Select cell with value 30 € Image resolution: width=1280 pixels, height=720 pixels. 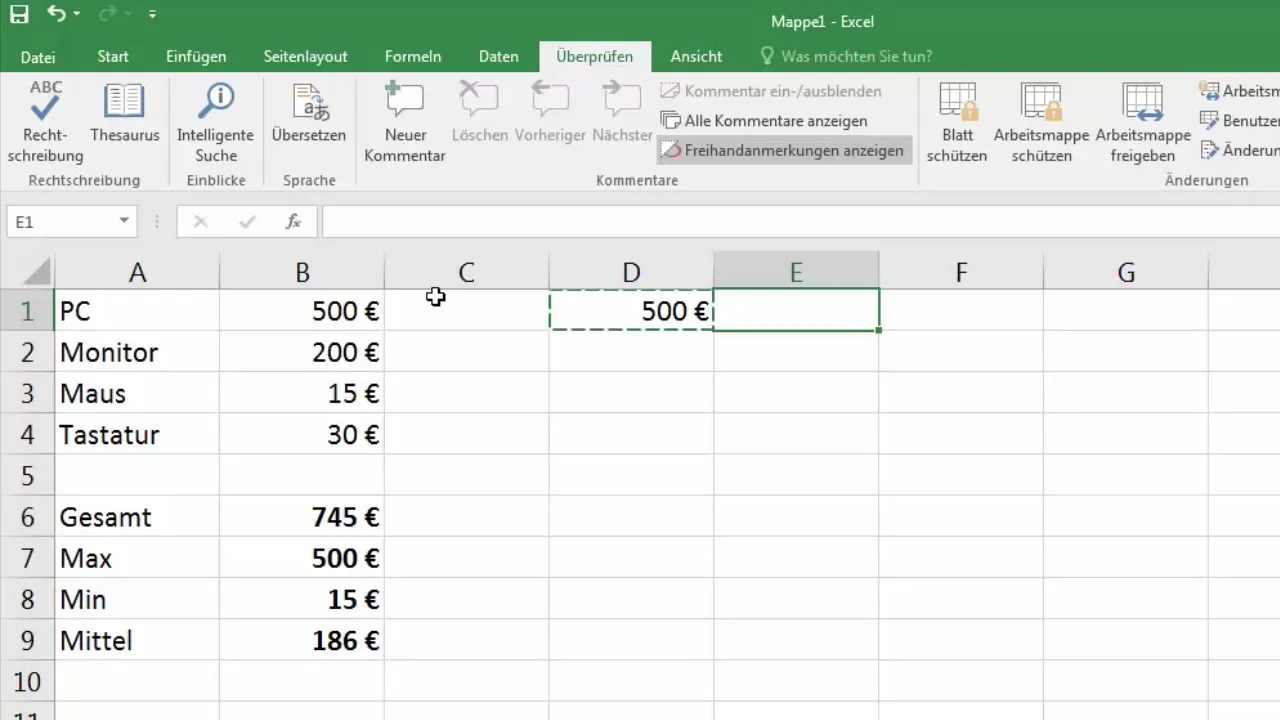[x=302, y=434]
